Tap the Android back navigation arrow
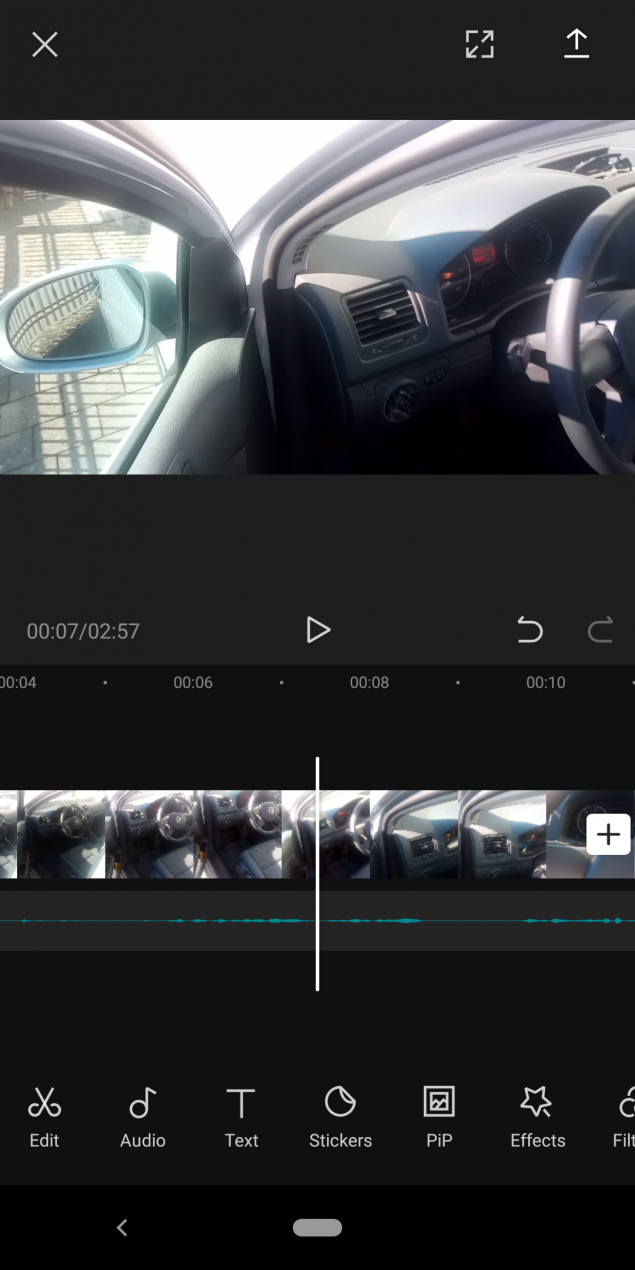The height and width of the screenshot is (1270, 635). coord(122,1228)
